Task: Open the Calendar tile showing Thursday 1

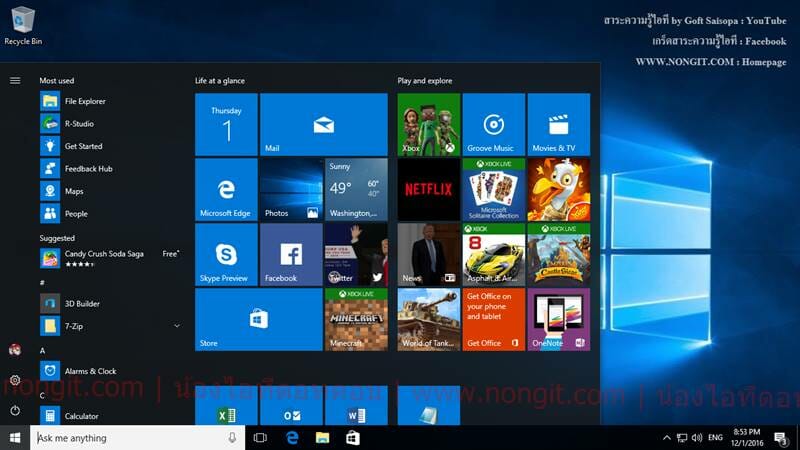Action: point(226,124)
